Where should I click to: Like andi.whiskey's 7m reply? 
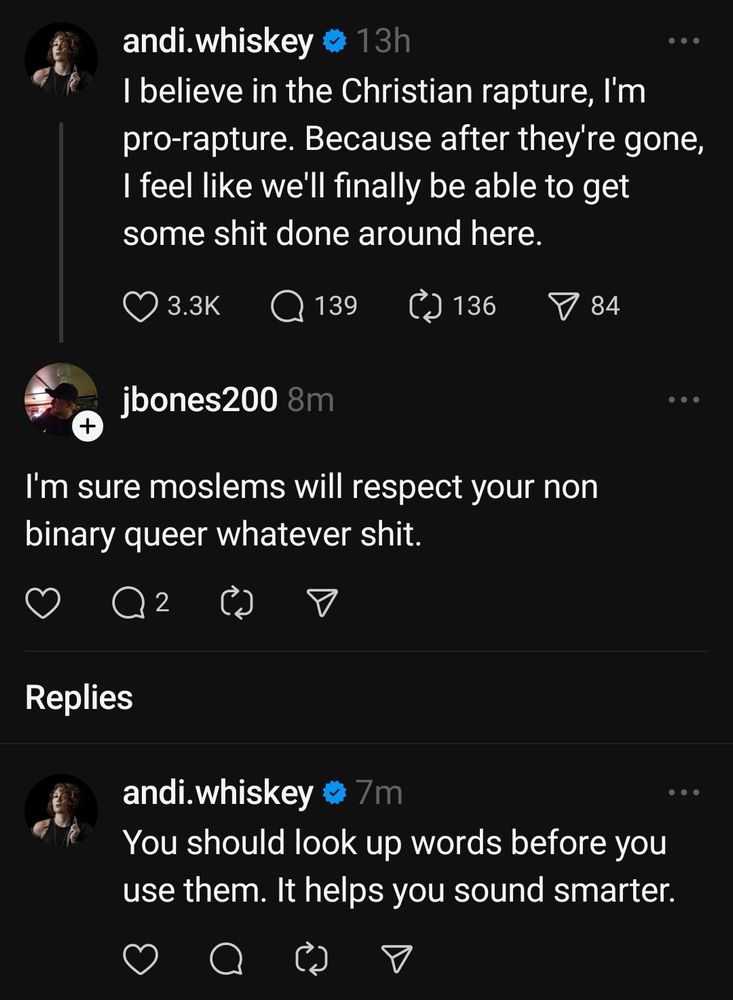point(142,959)
